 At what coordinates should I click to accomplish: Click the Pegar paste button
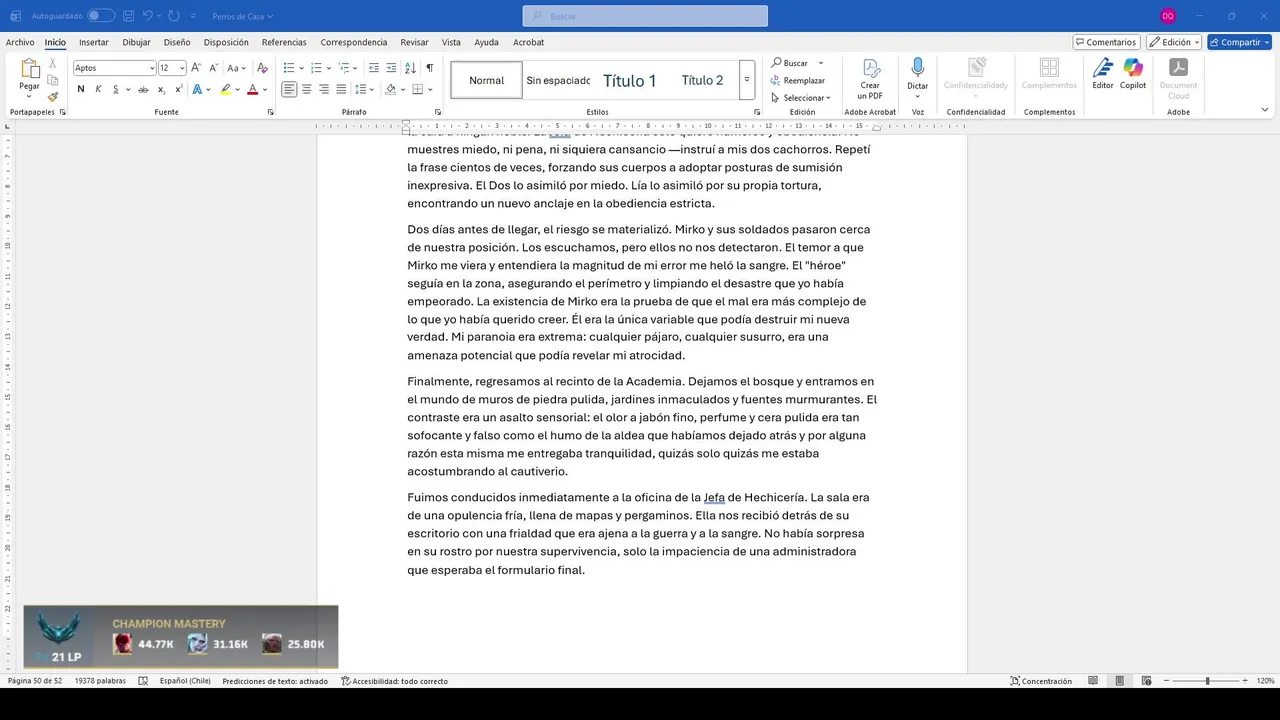[x=29, y=79]
